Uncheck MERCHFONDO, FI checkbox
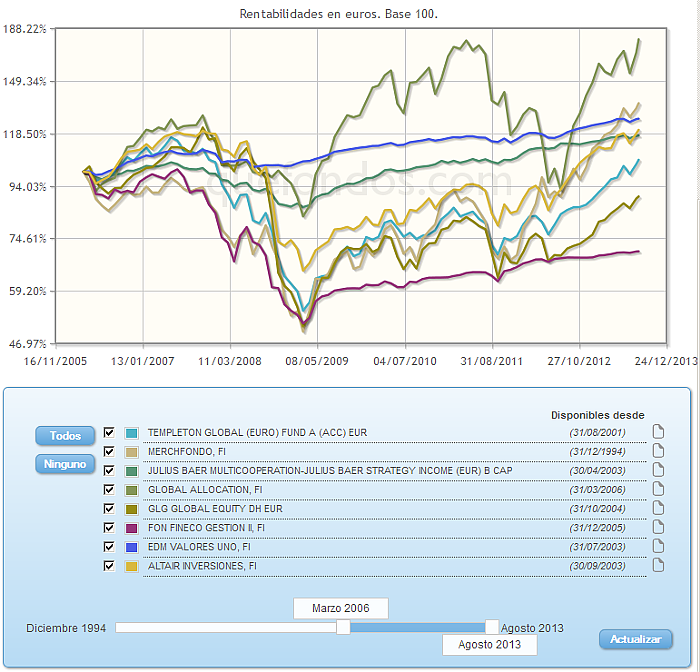Viewport: 700px width, 672px height. (109, 451)
